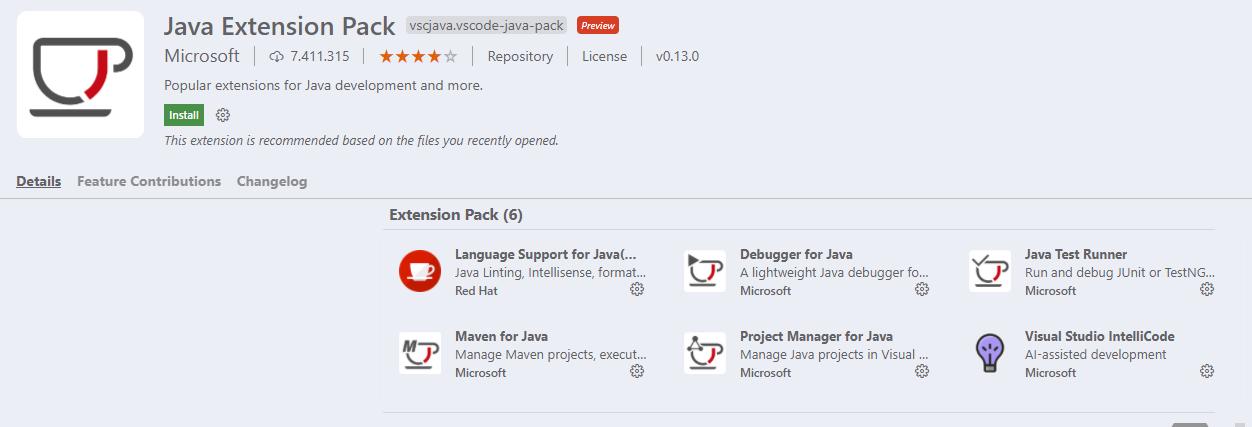Screen dimensions: 1252x427
Task: Switch to the Feature Contributions tab
Action: pyautogui.click(x=149, y=181)
